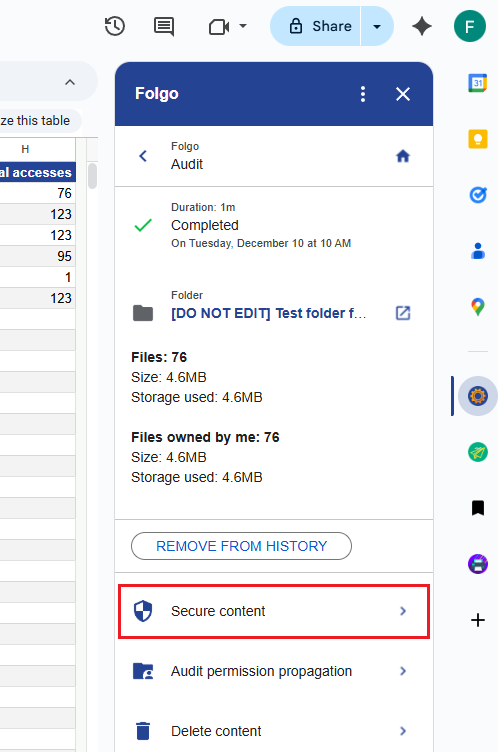Image resolution: width=498 pixels, height=752 pixels.
Task: Click the spreadsheet vertical scrollbar thumb
Action: click(x=93, y=176)
